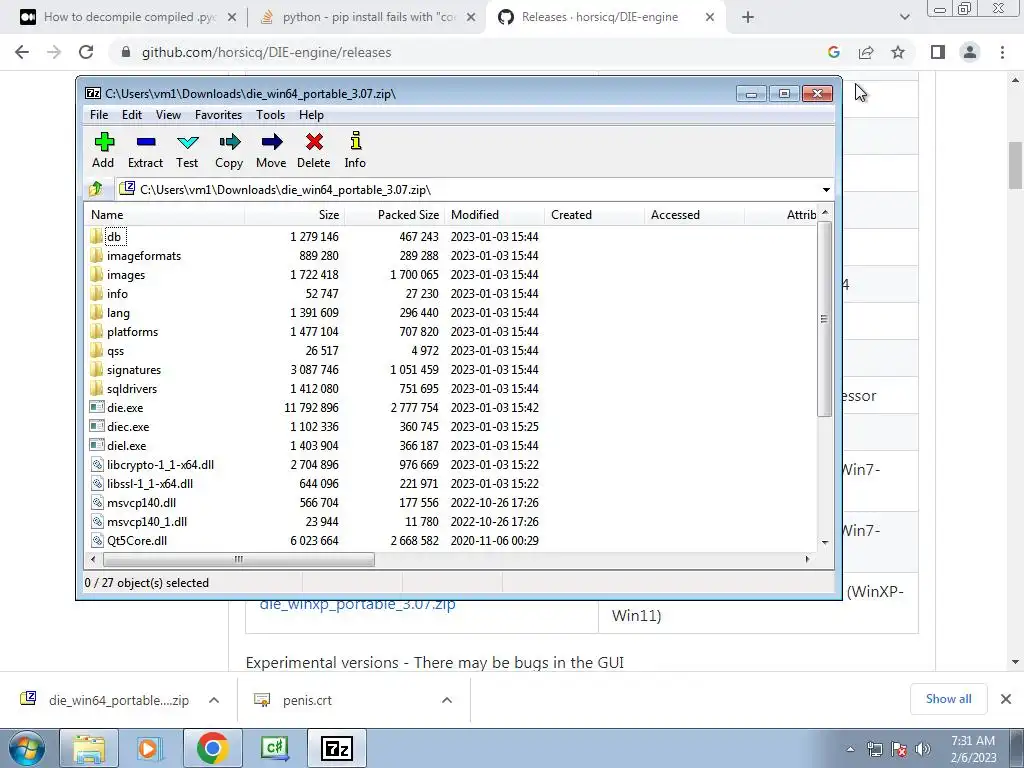Show hidden system tray icons
Image resolution: width=1024 pixels, height=768 pixels.
point(850,749)
